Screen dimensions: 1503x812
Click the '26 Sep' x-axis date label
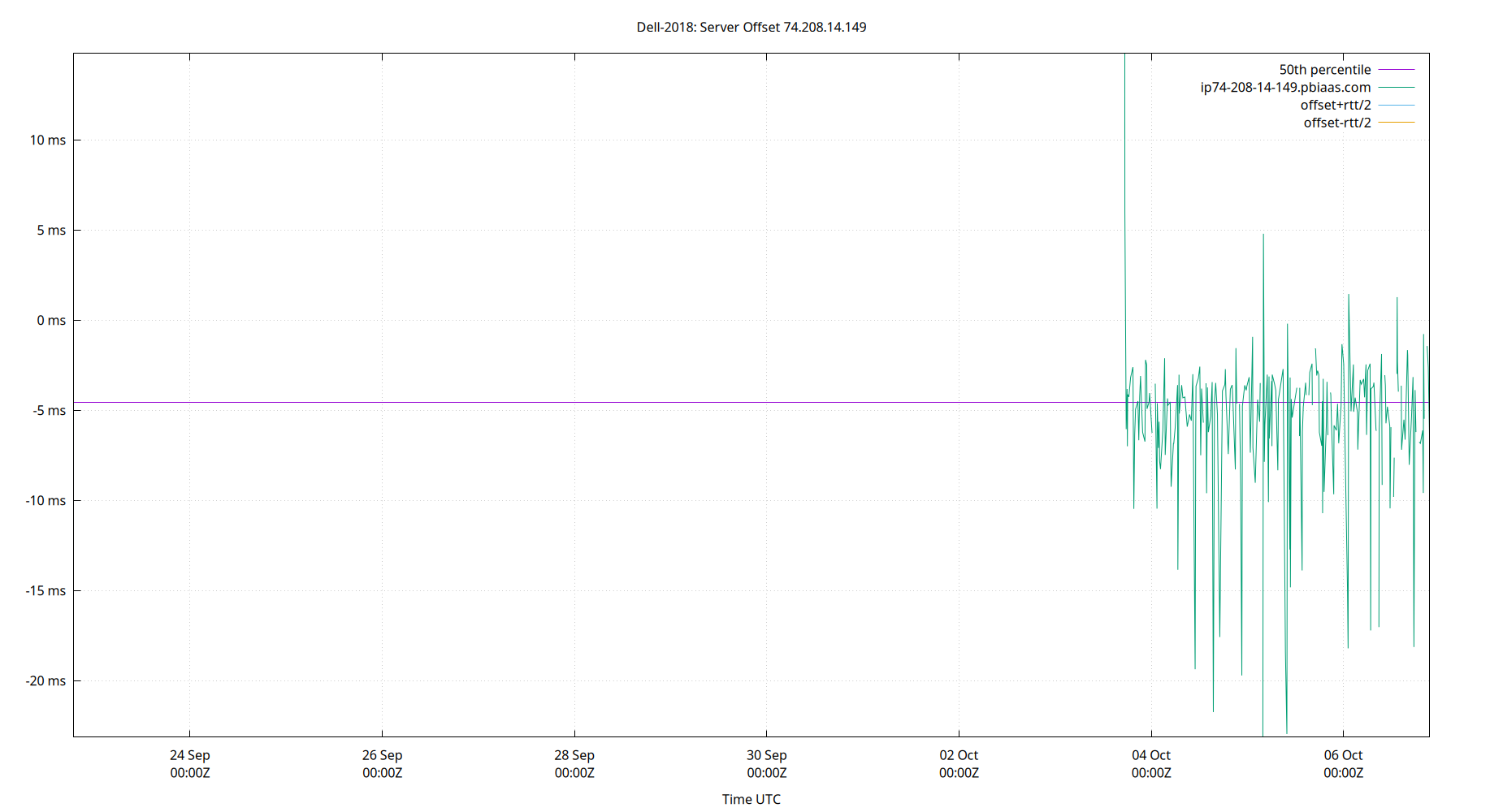(382, 755)
